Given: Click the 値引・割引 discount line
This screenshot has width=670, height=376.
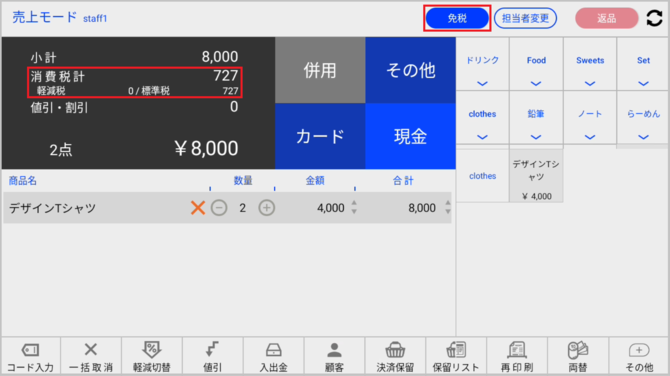Looking at the screenshot, I should (134, 107).
